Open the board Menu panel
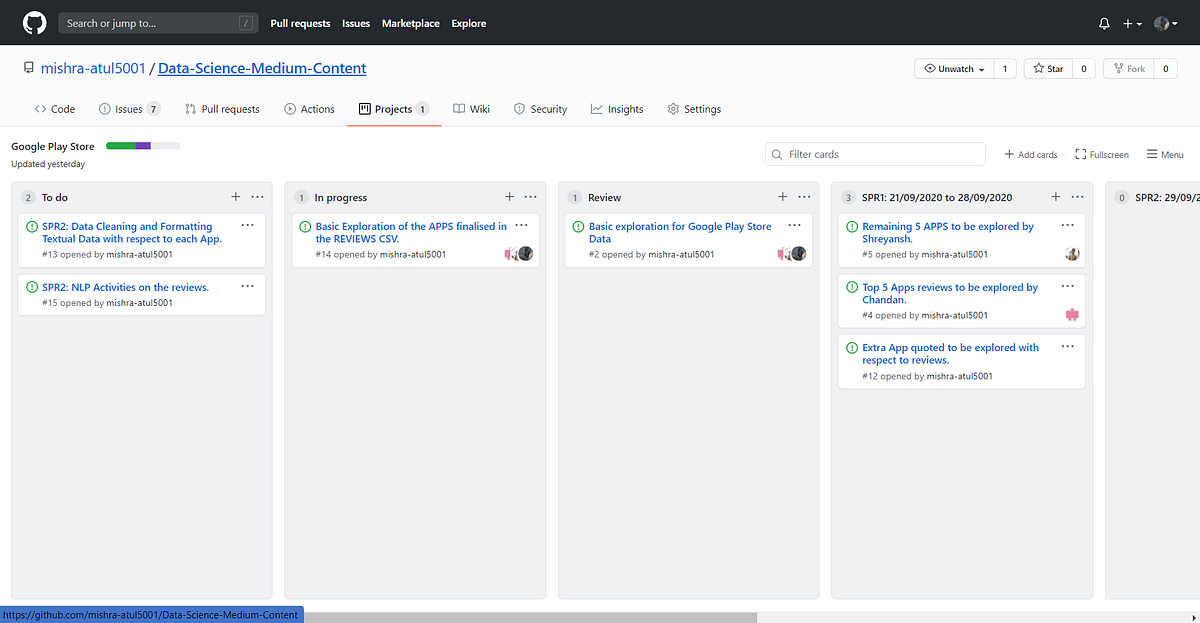Screen dimensions: 1200x623 (x=1164, y=154)
